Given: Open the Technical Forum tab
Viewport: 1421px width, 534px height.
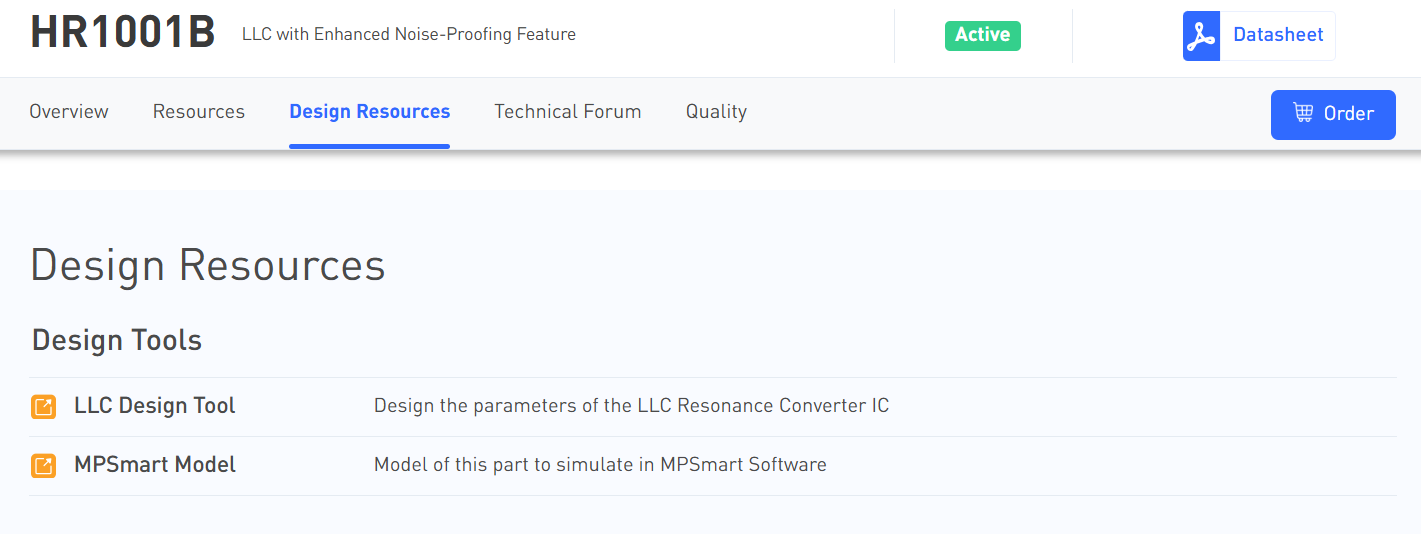Looking at the screenshot, I should pos(567,112).
